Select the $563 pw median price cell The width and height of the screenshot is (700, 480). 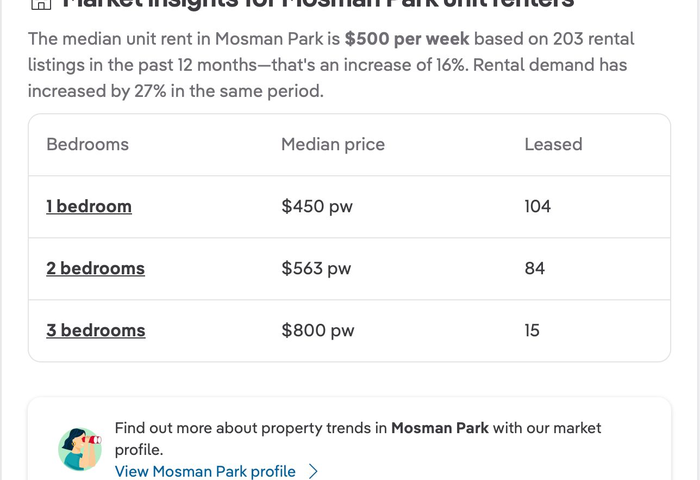pos(316,268)
